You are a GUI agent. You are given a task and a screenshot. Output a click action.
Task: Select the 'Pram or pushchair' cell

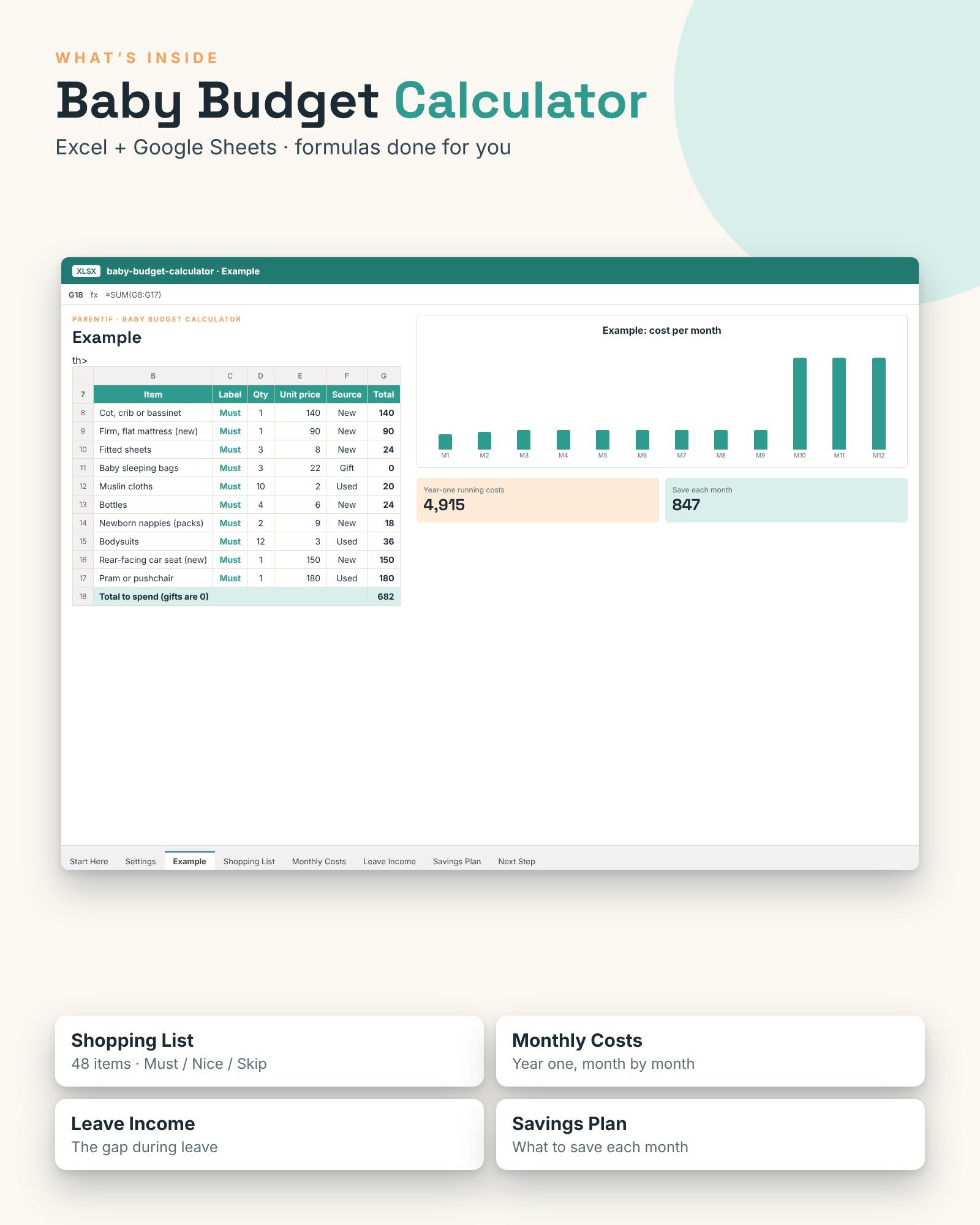pos(153,578)
